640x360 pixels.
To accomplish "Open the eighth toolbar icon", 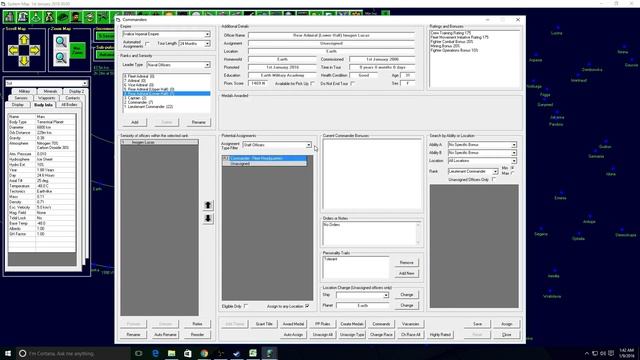I will pos(102,17).
